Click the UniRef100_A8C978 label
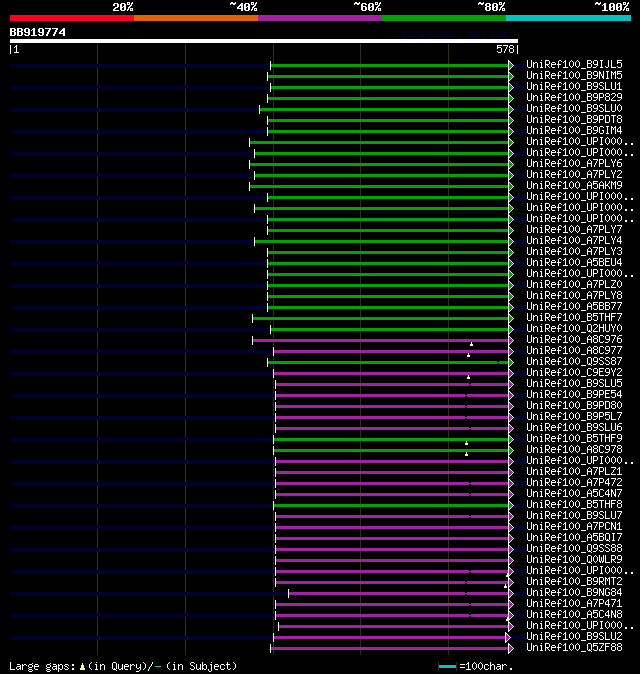The width and height of the screenshot is (640, 674). tap(574, 450)
